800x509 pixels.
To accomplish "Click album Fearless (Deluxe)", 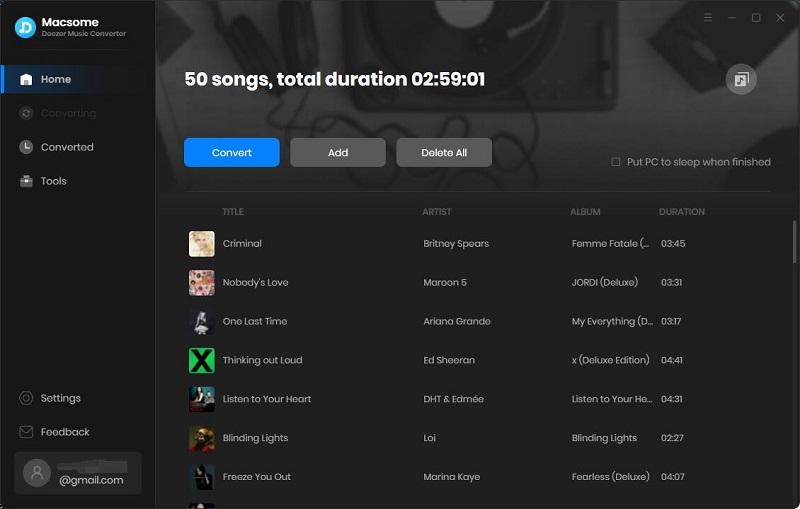I will (x=611, y=477).
